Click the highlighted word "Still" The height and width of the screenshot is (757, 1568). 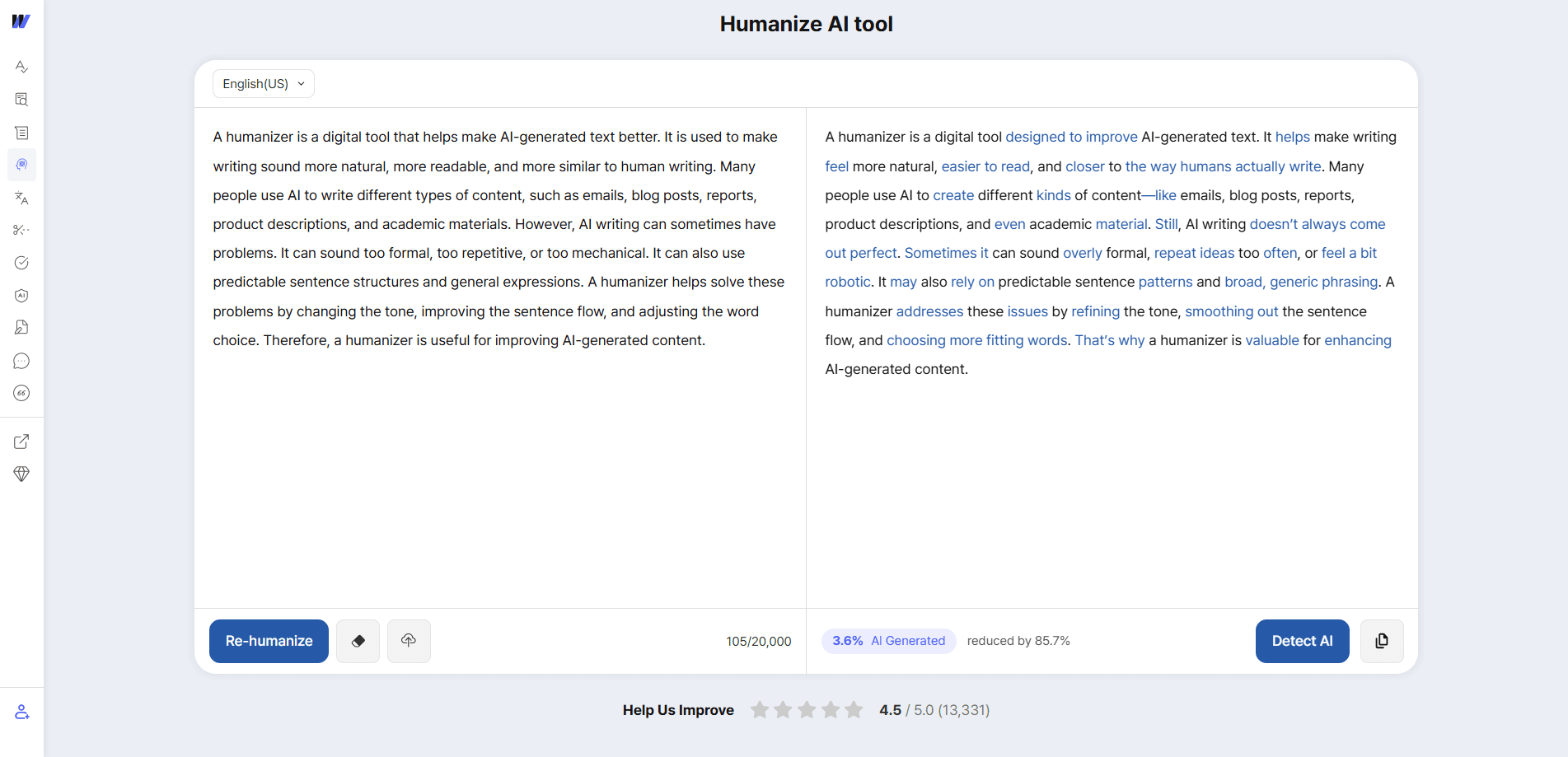pyautogui.click(x=1166, y=224)
